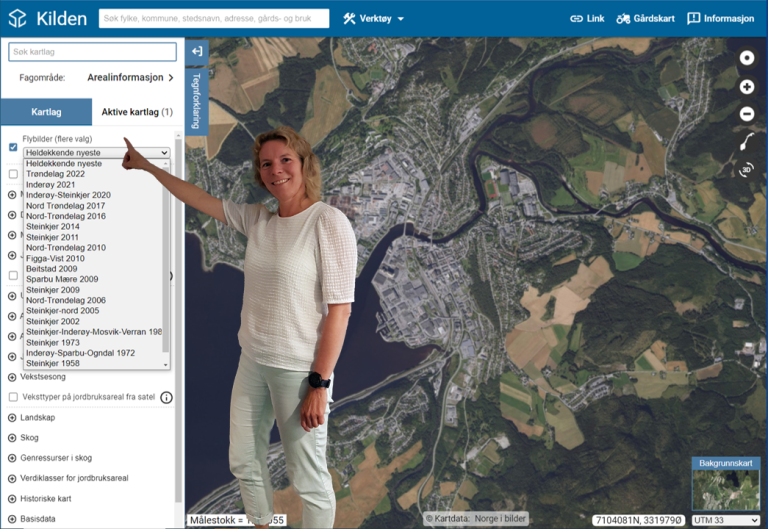Choose Steinkjer 2002 imagery

click(x=52, y=321)
